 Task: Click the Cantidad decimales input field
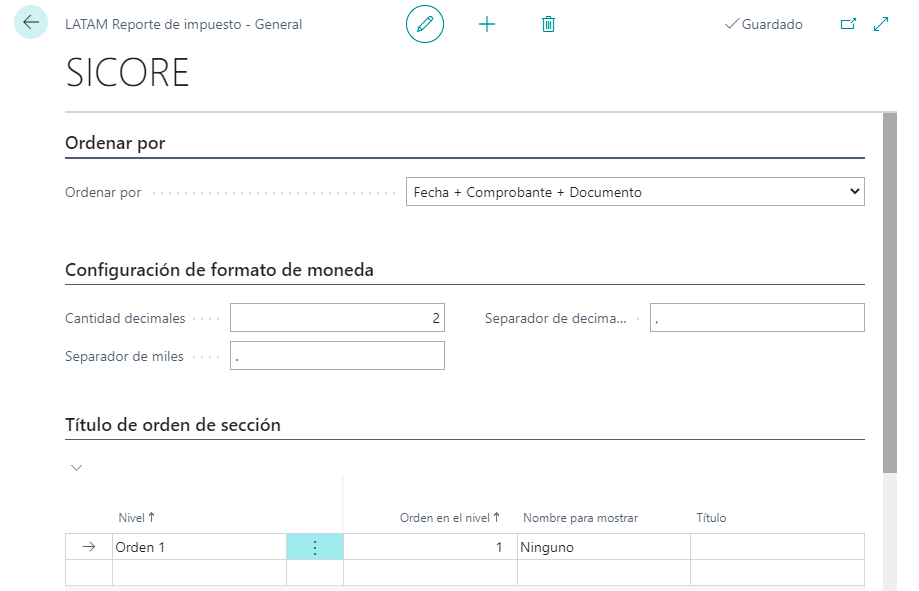[x=337, y=318]
